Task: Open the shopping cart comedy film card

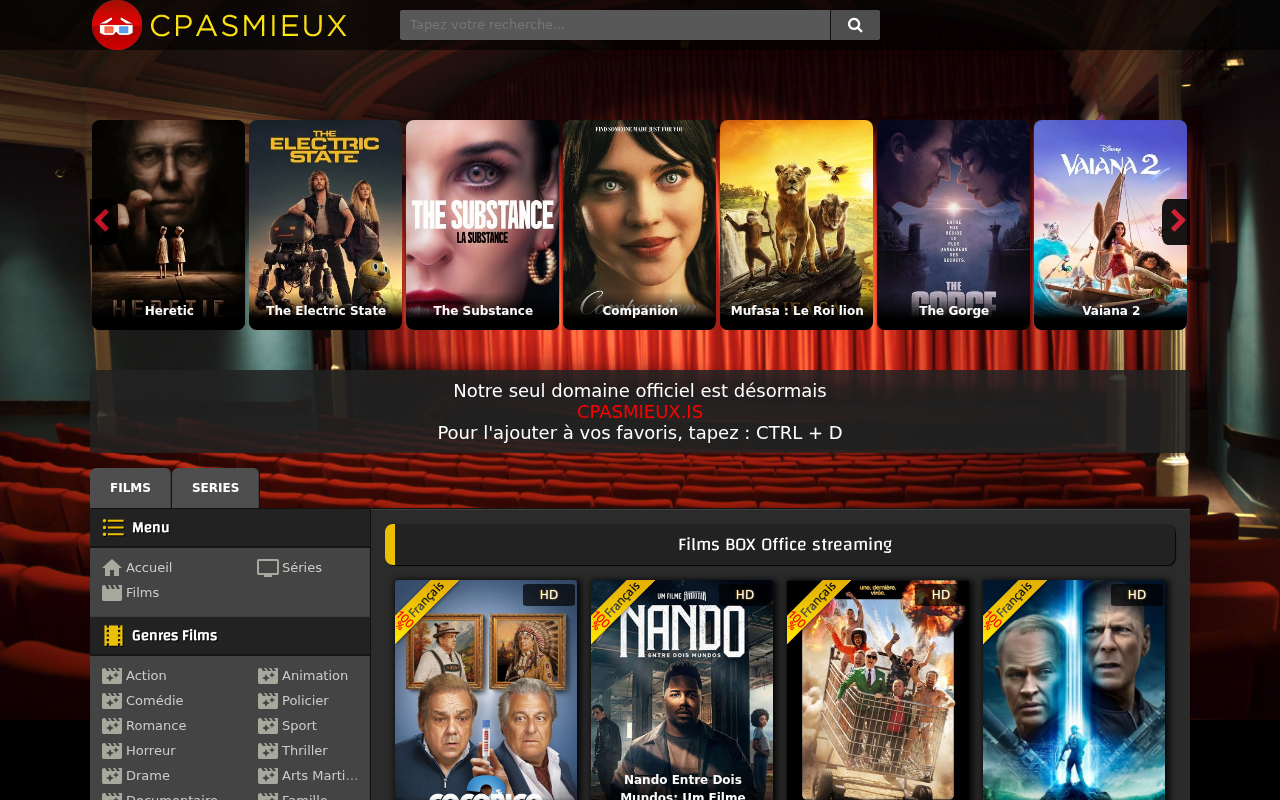Action: click(x=878, y=690)
